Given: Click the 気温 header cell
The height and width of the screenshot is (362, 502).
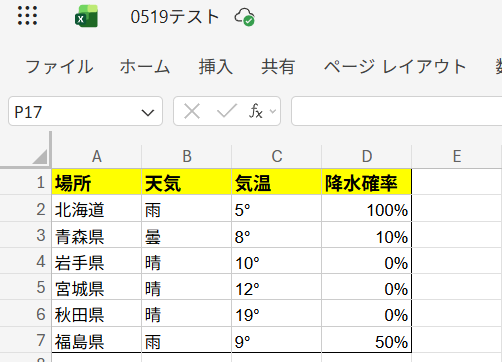Looking at the screenshot, I should click(277, 182).
